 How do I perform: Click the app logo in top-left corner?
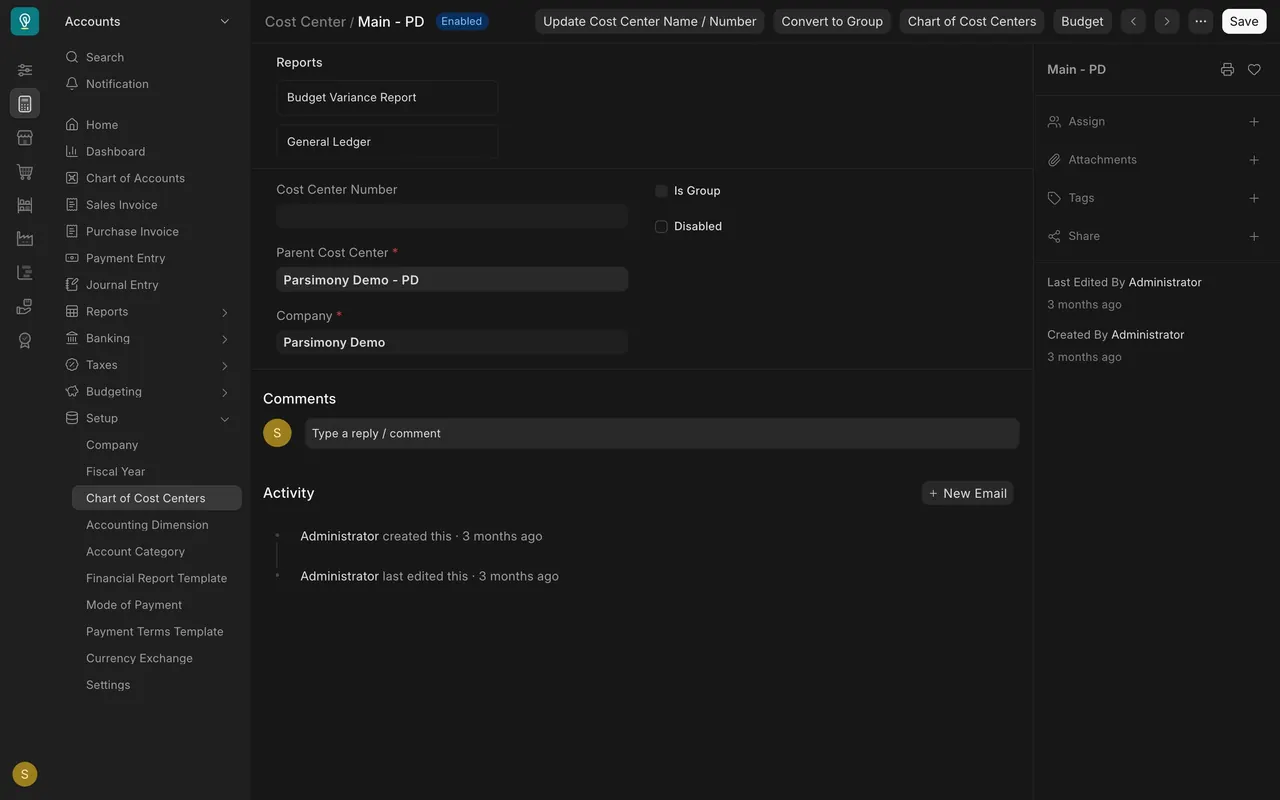click(x=25, y=21)
